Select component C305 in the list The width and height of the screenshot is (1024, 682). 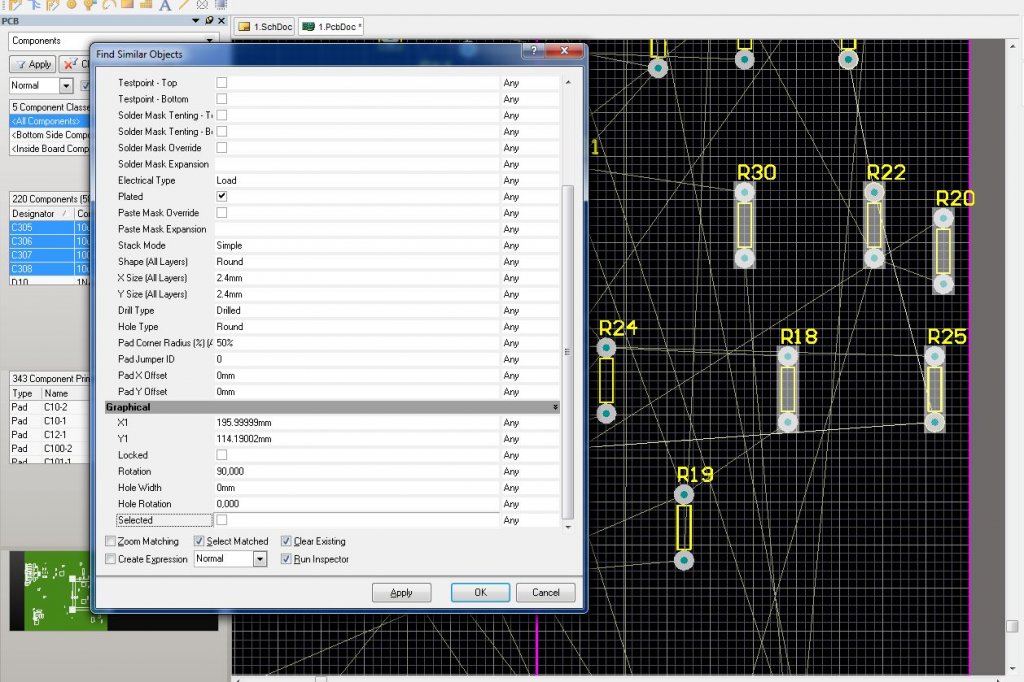click(49, 227)
